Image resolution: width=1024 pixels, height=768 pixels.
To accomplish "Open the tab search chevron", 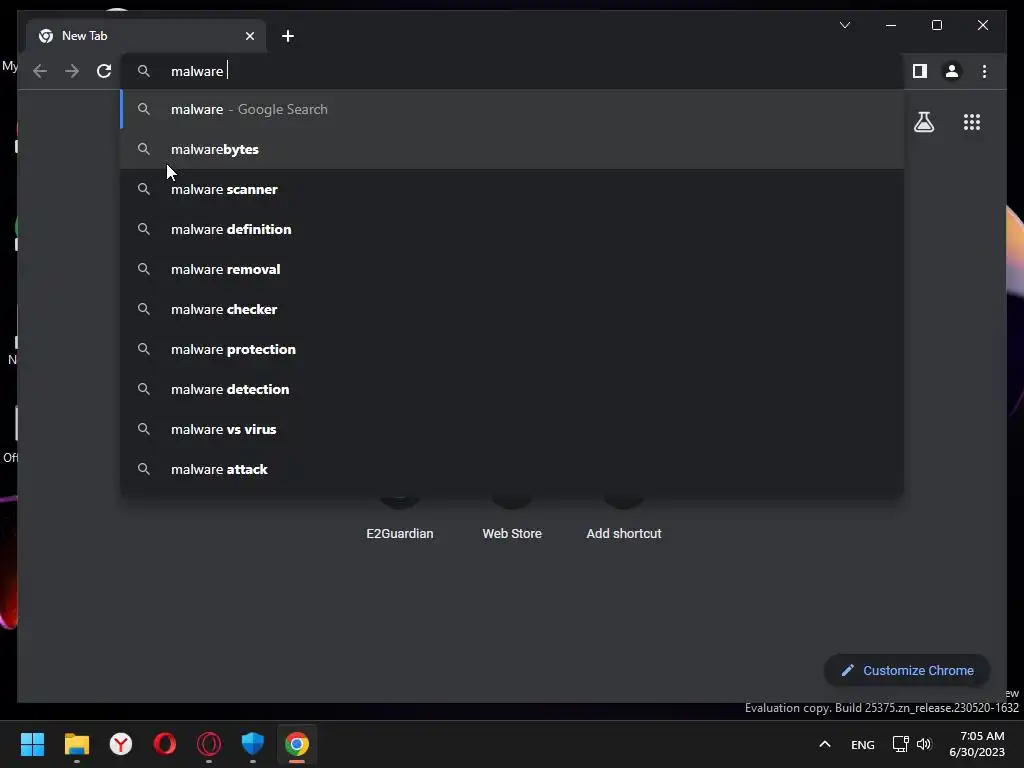I will coord(844,25).
